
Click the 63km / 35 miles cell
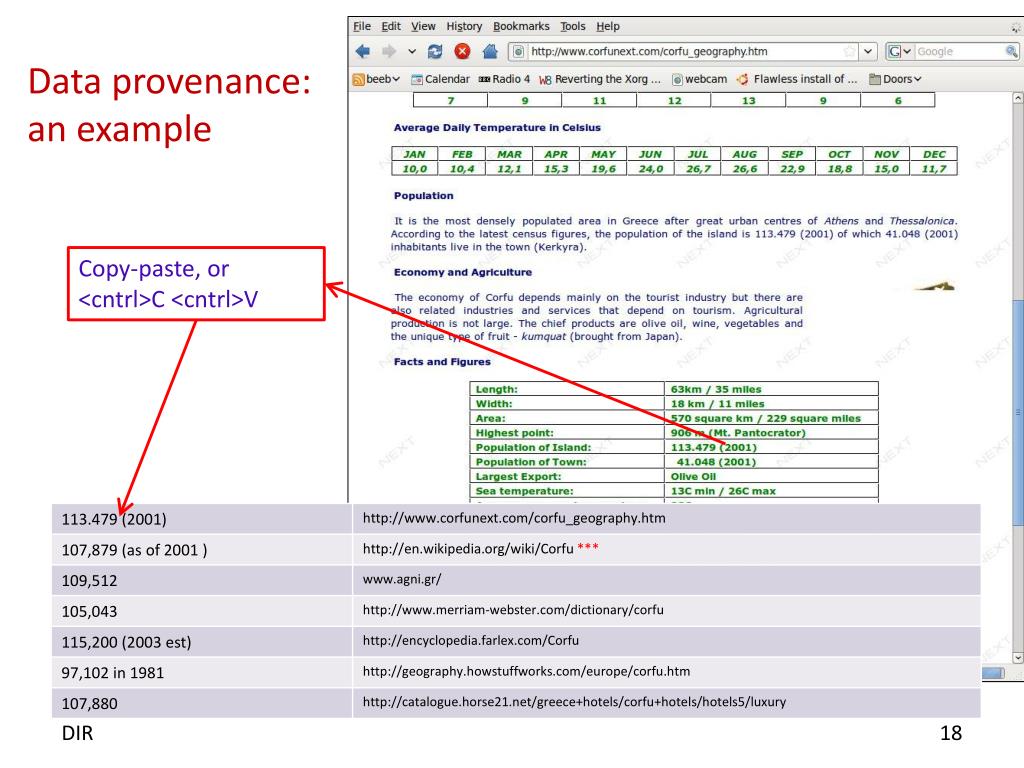point(771,389)
